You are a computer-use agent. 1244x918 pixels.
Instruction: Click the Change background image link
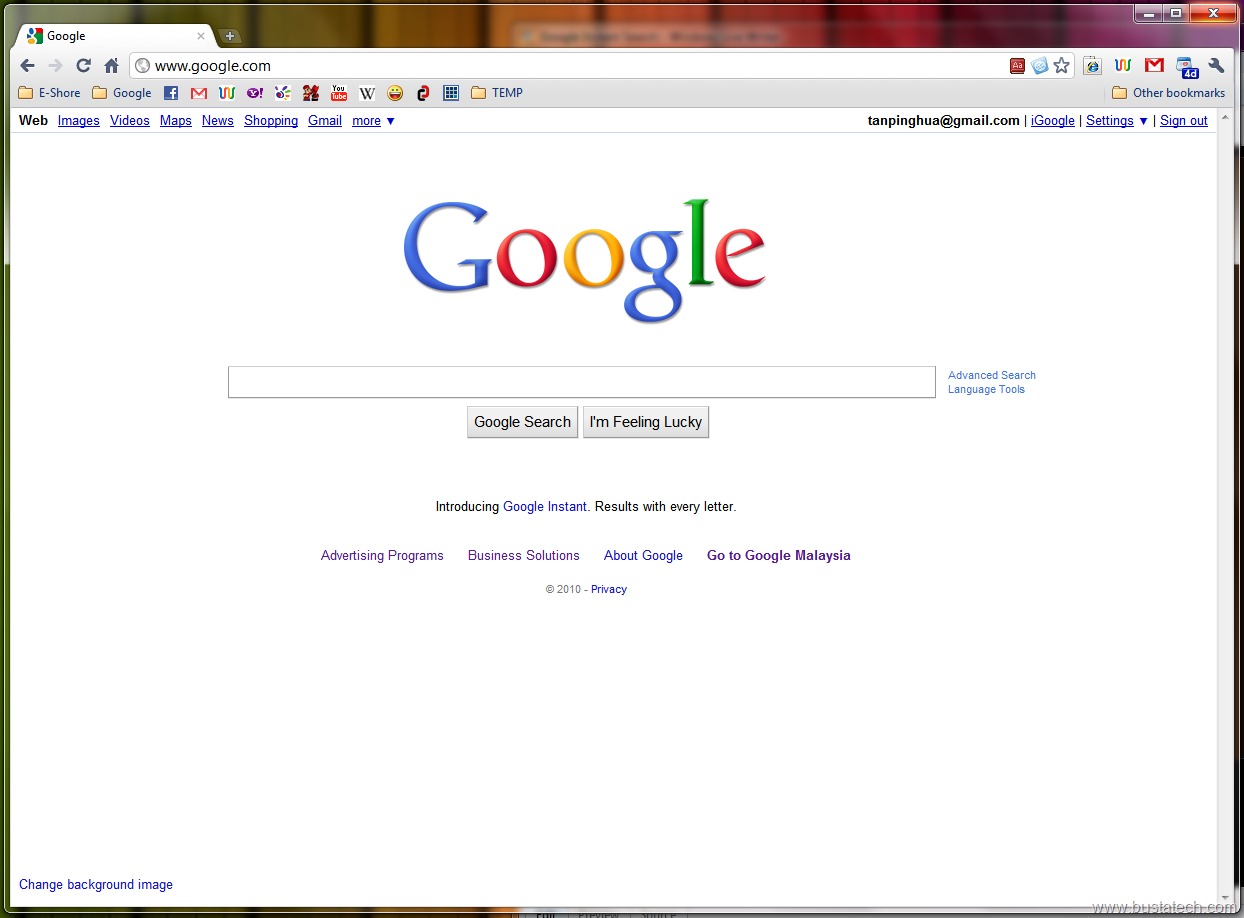point(96,885)
